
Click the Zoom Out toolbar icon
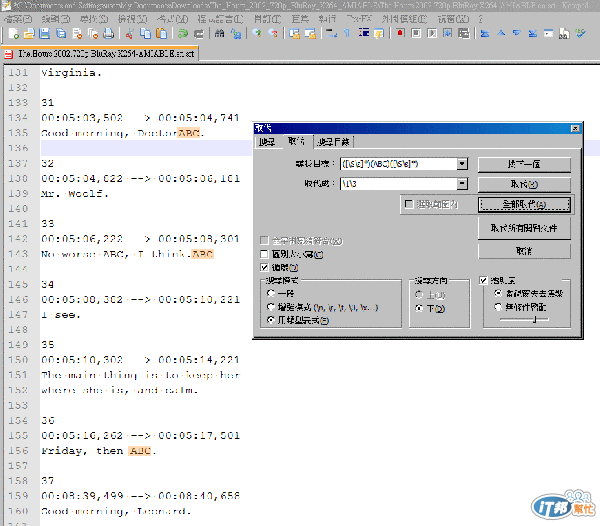click(x=273, y=34)
